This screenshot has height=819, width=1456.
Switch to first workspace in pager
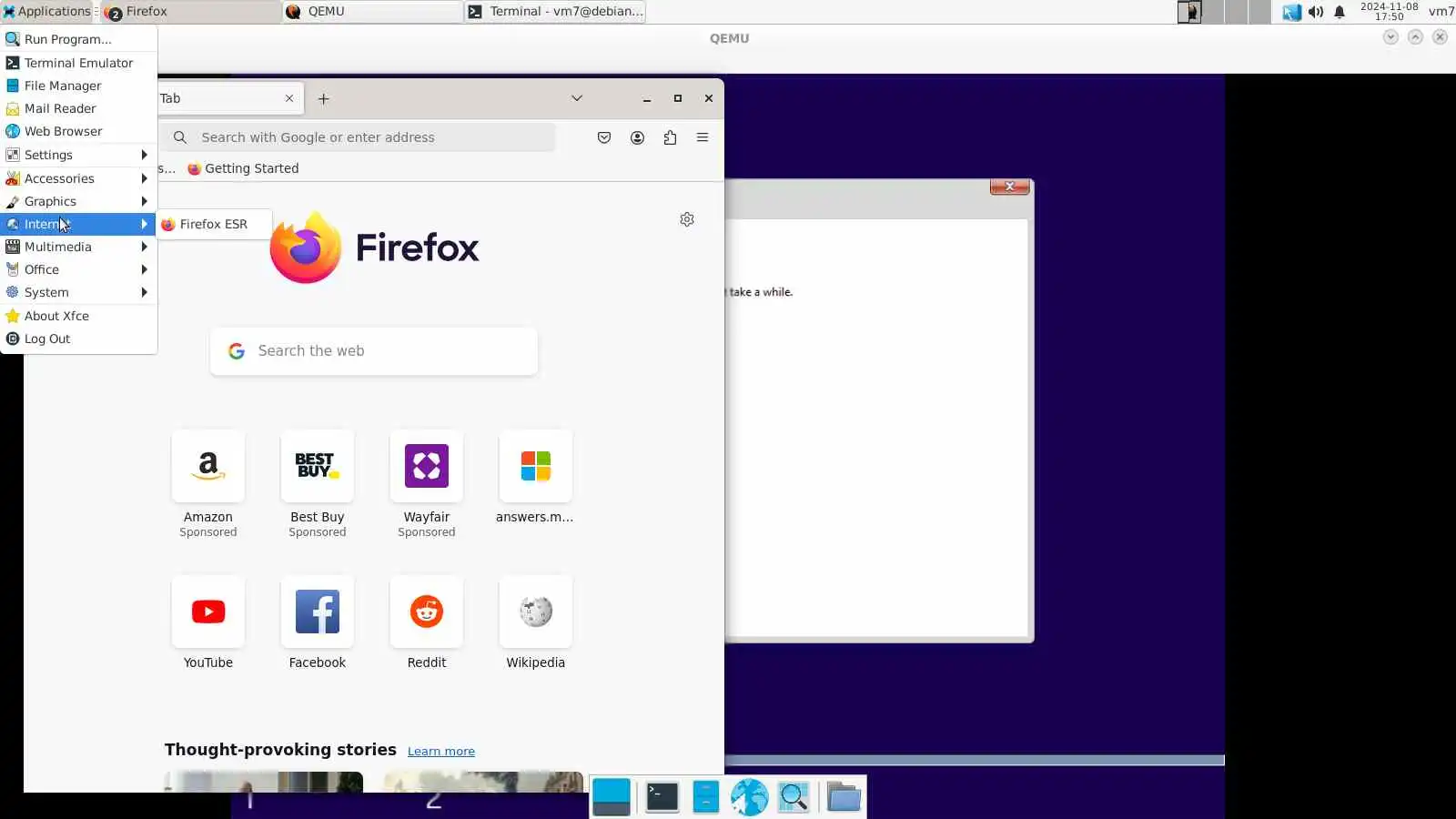(1189, 12)
